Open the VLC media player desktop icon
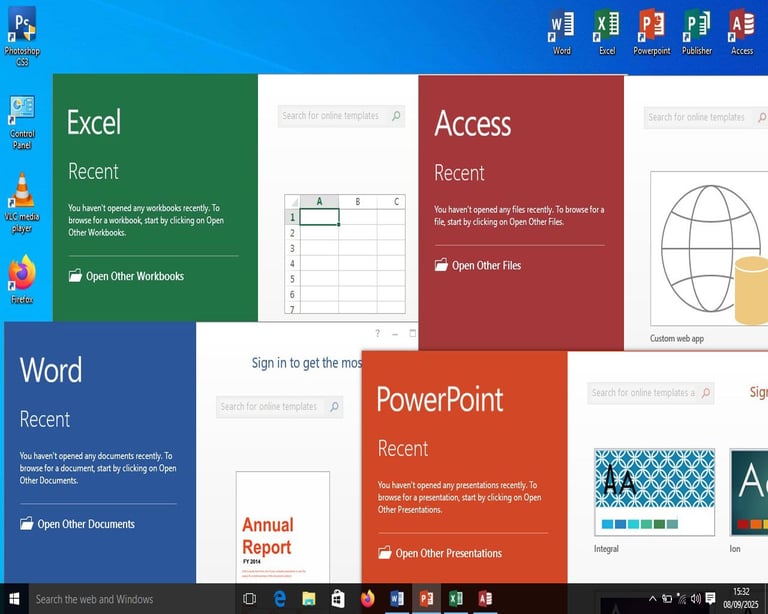The height and width of the screenshot is (614, 768). pos(22,203)
